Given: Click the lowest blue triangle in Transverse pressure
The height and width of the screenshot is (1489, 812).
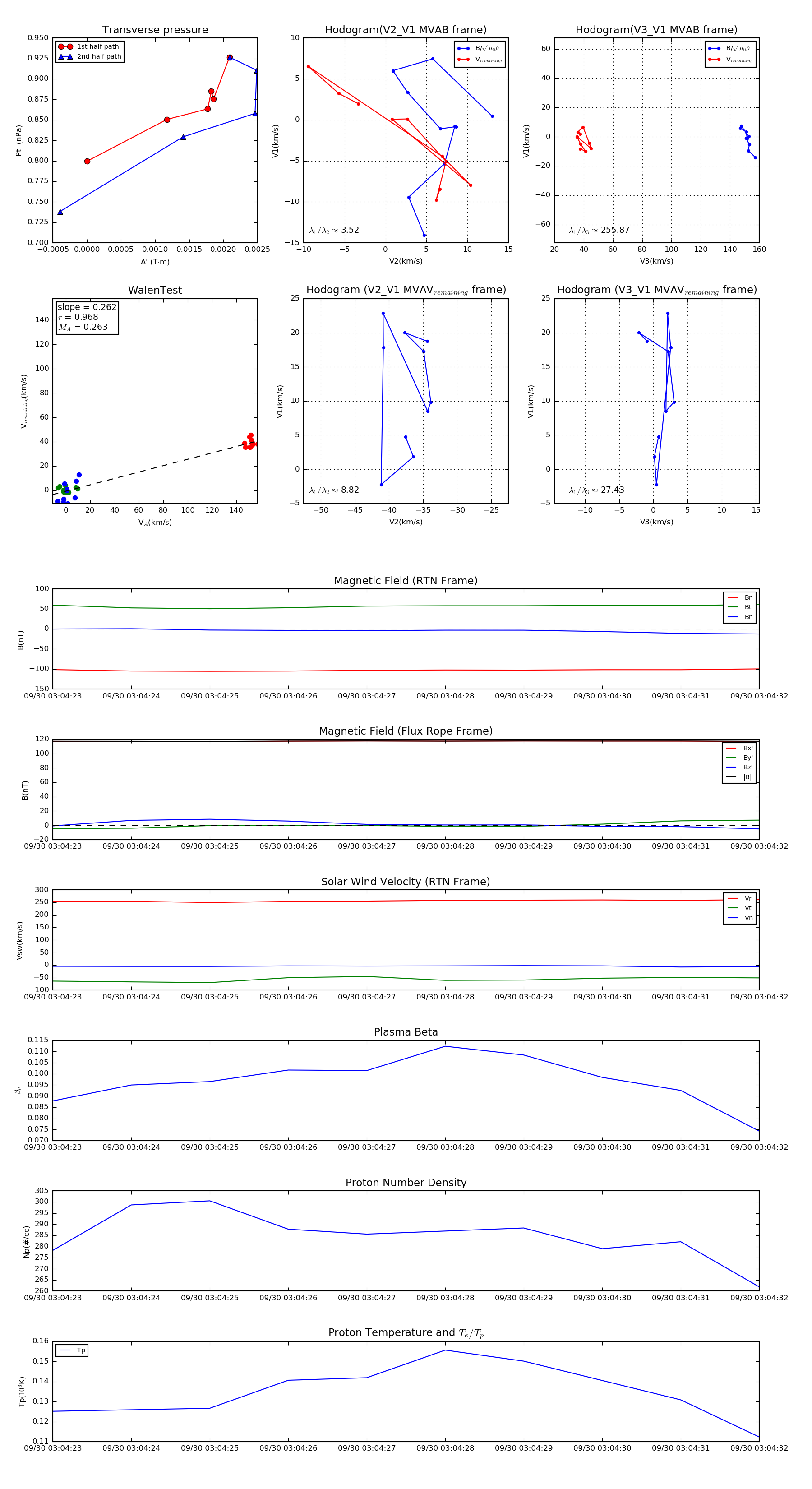Looking at the screenshot, I should pyautogui.click(x=60, y=212).
